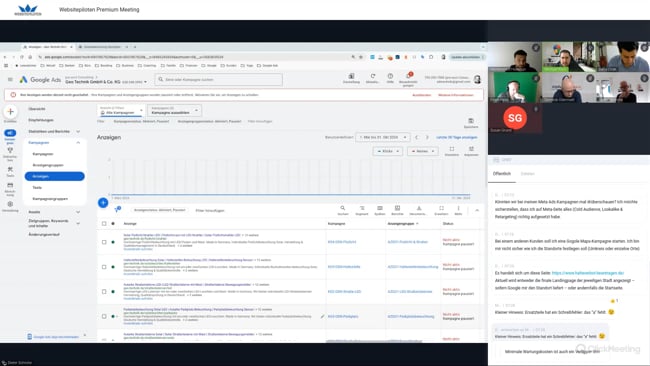Tick checkbox for the Straßenlaterne LED ad row

click(x=104, y=291)
